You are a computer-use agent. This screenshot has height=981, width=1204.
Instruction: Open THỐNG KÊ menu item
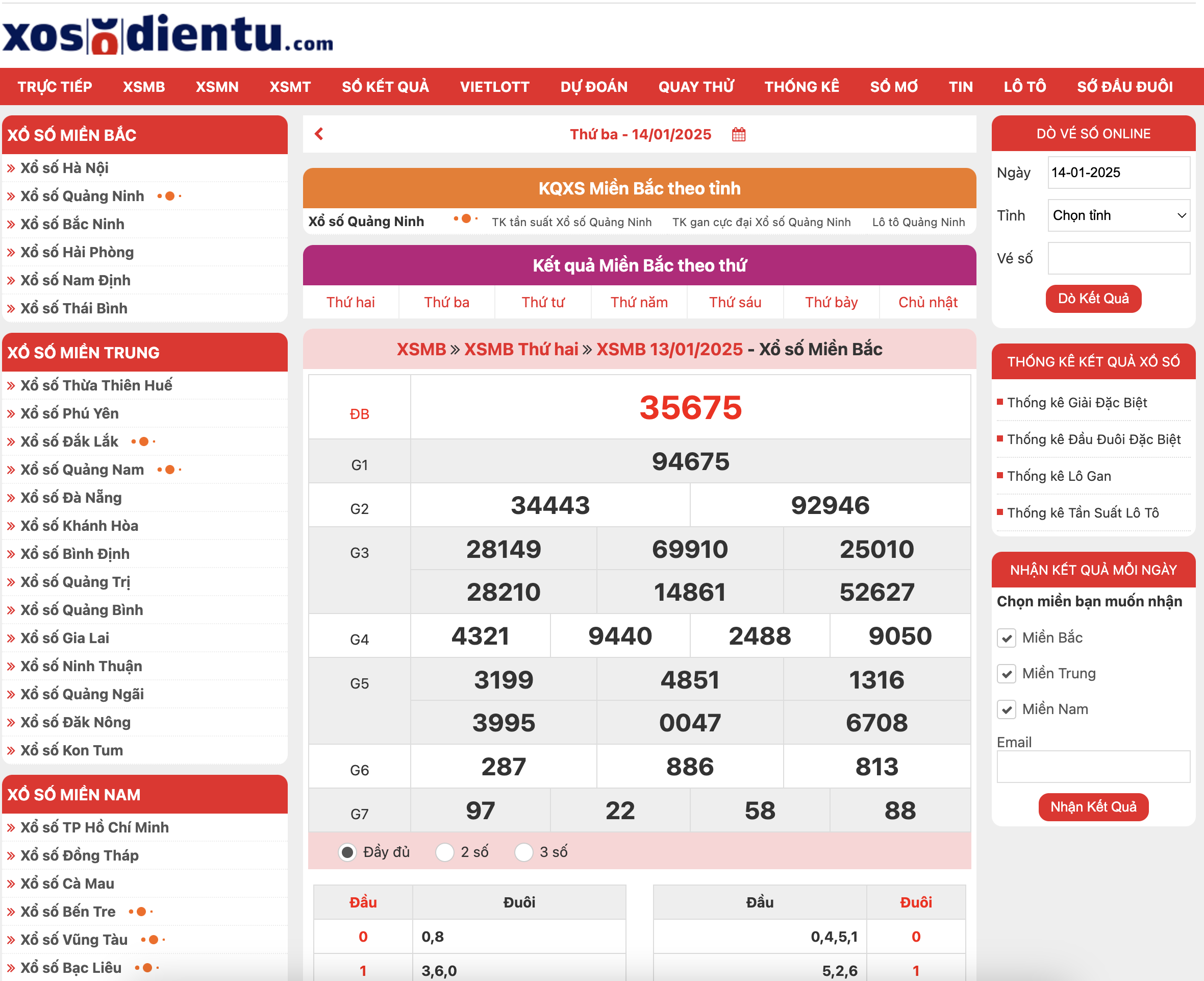pos(802,86)
